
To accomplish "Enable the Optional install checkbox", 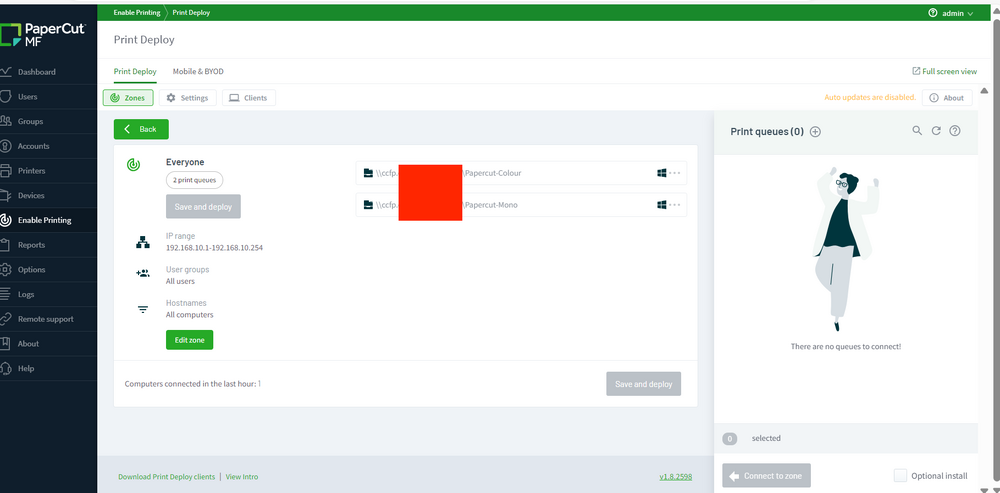I will [900, 476].
